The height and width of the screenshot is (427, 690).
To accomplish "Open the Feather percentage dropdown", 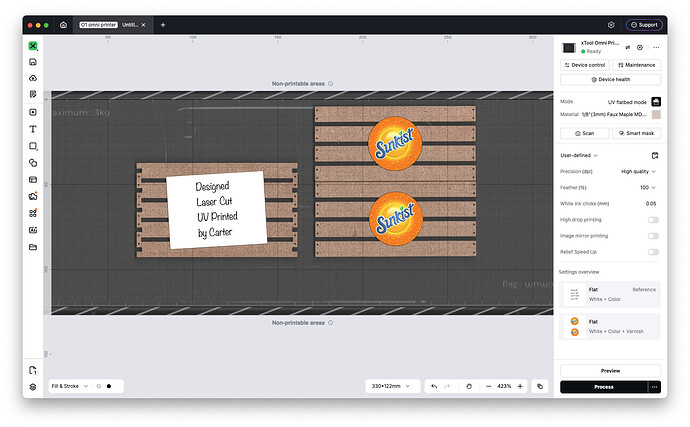I will (648, 188).
